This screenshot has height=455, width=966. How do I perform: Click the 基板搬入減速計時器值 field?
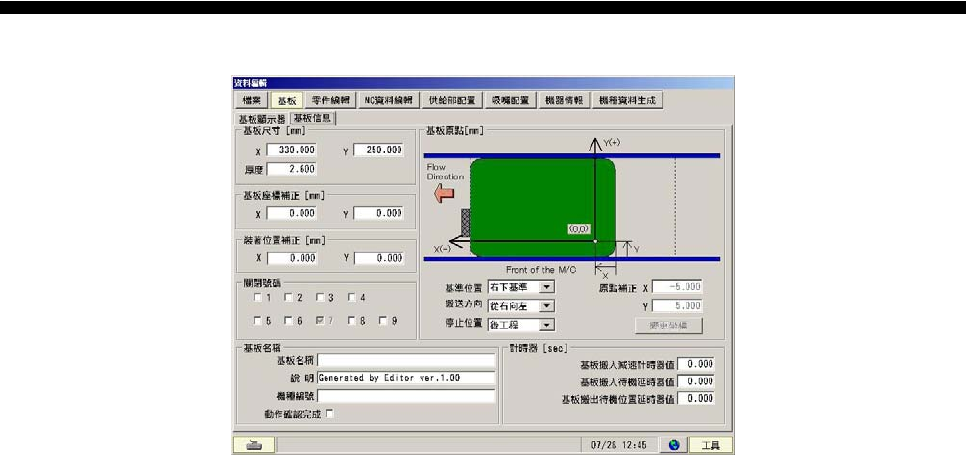696,364
